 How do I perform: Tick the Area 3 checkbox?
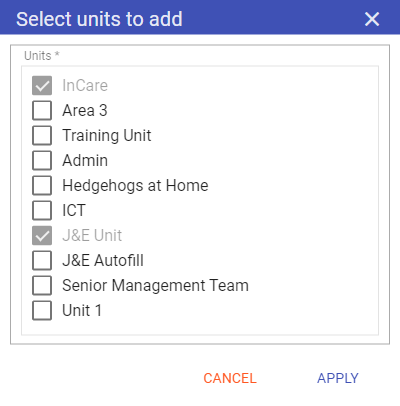(x=42, y=110)
